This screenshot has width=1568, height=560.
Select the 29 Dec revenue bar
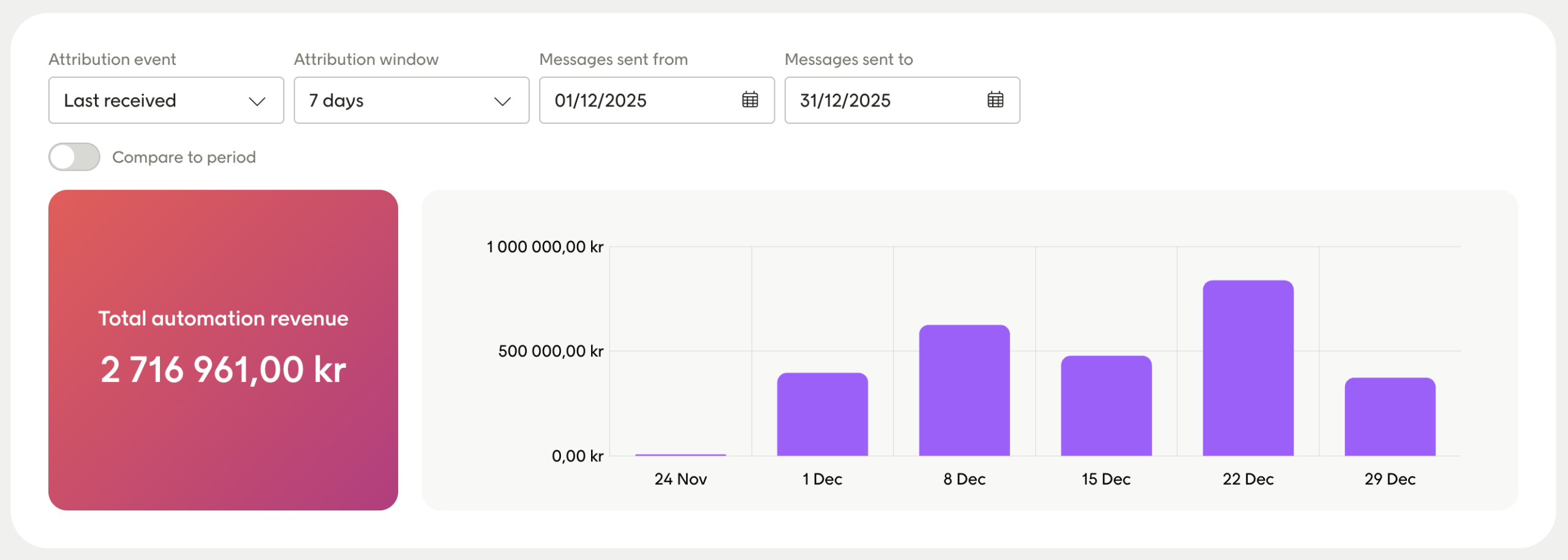pyautogui.click(x=1390, y=417)
